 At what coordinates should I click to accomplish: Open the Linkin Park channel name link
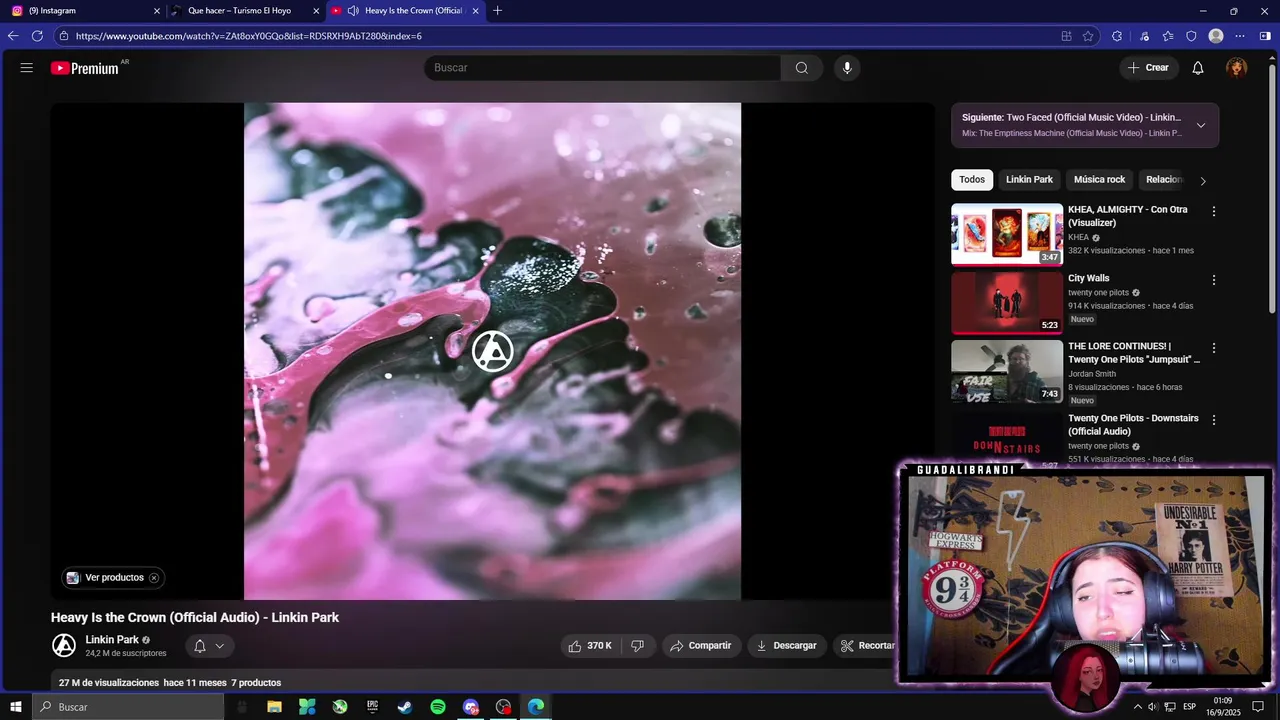click(112, 640)
